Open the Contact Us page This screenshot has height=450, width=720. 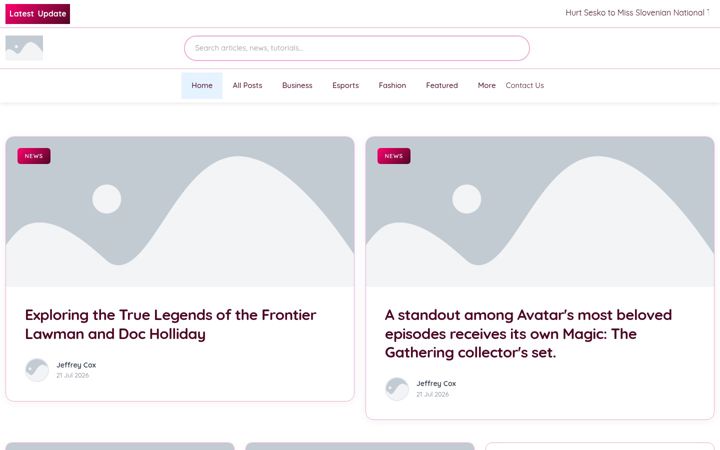pyautogui.click(x=525, y=85)
